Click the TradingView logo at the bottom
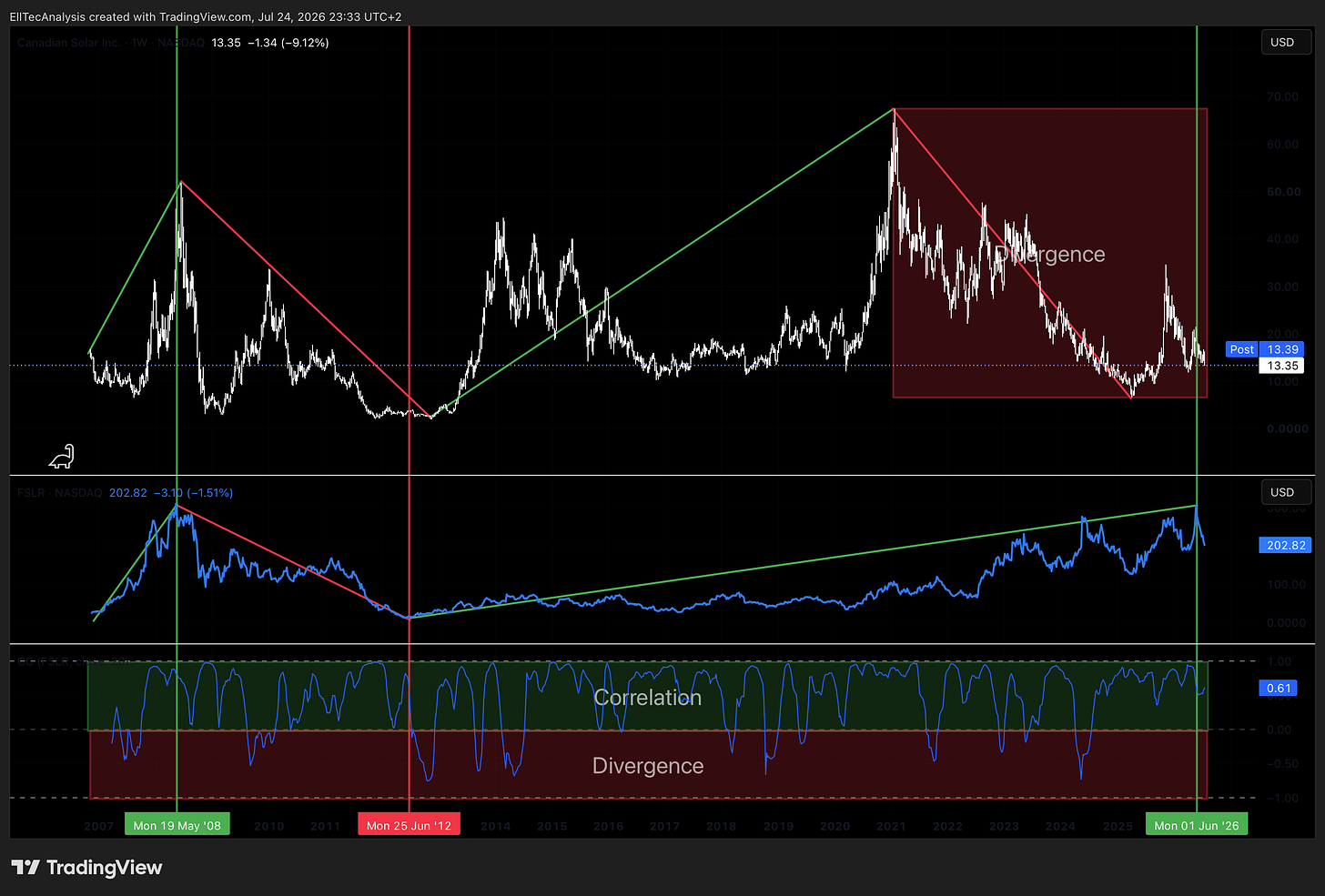 coord(86,867)
